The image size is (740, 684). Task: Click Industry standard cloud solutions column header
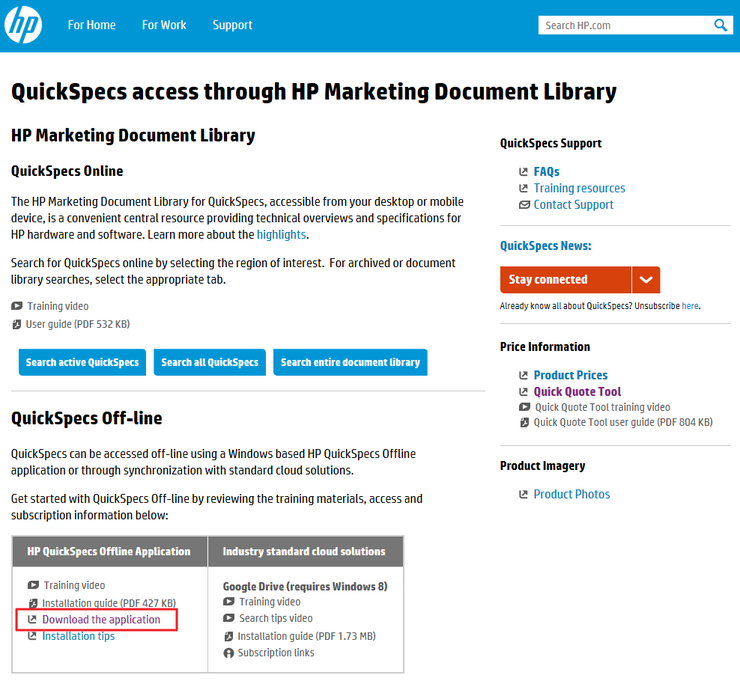point(304,551)
